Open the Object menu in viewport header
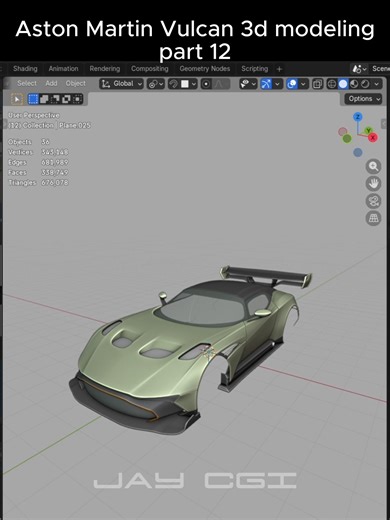This screenshot has height=520, width=390. coord(76,83)
